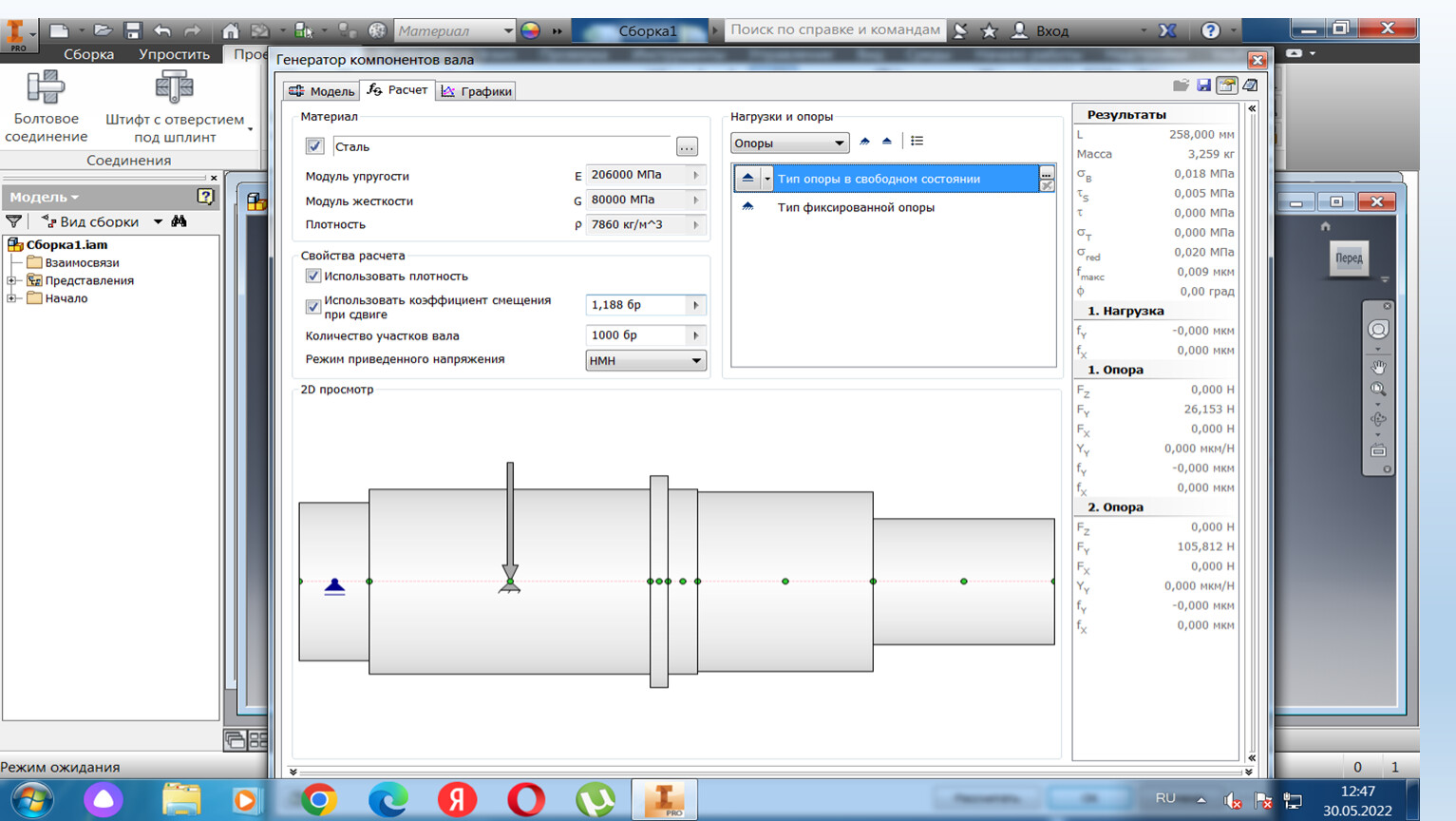Click the calculation options icon in dialog header
This screenshot has height=821, width=1456.
[1227, 86]
